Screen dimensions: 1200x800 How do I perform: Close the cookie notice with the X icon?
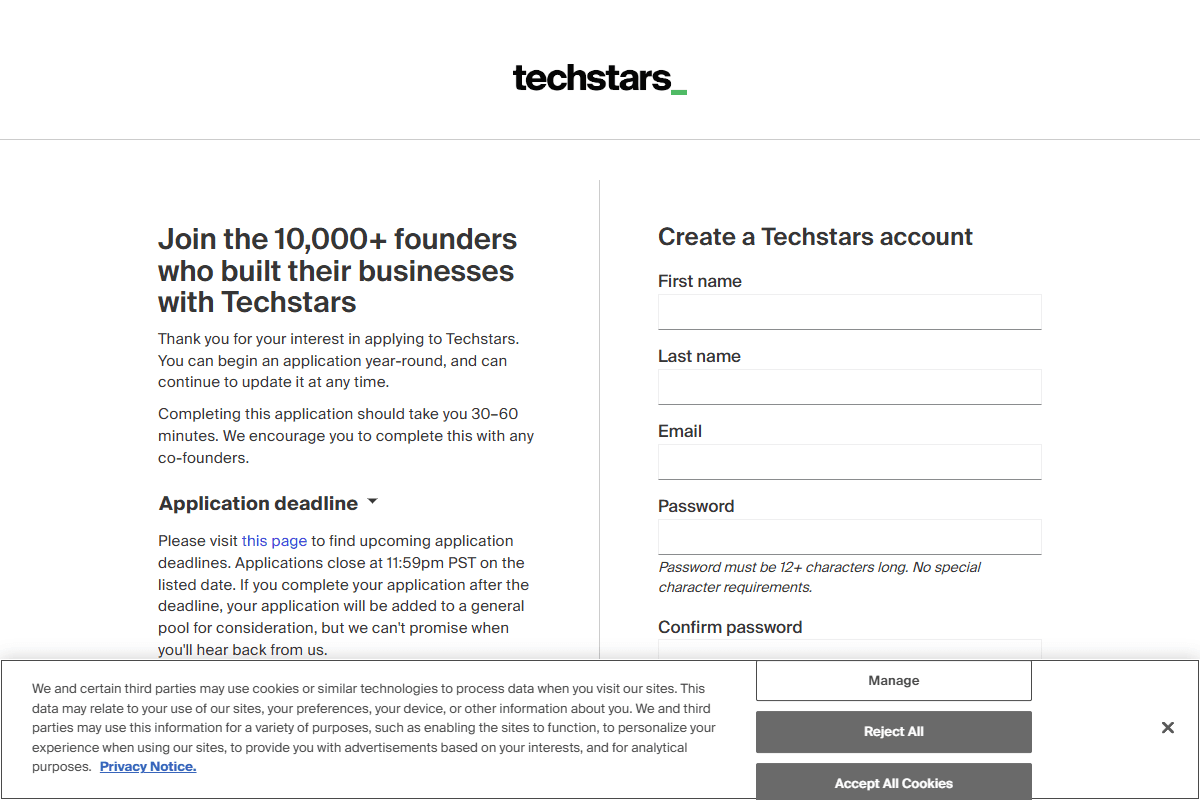(1167, 728)
